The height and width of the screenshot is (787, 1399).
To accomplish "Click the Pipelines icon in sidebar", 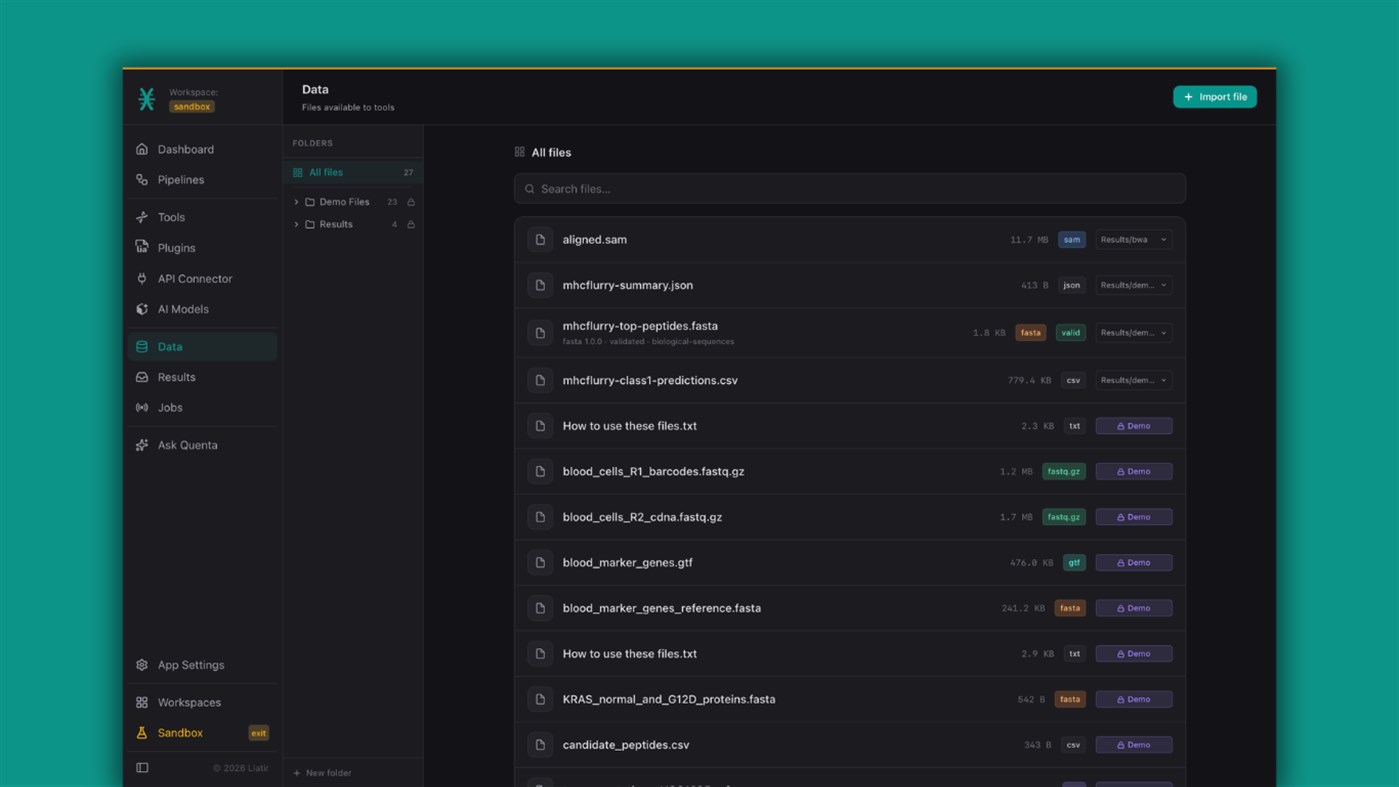I will (142, 180).
